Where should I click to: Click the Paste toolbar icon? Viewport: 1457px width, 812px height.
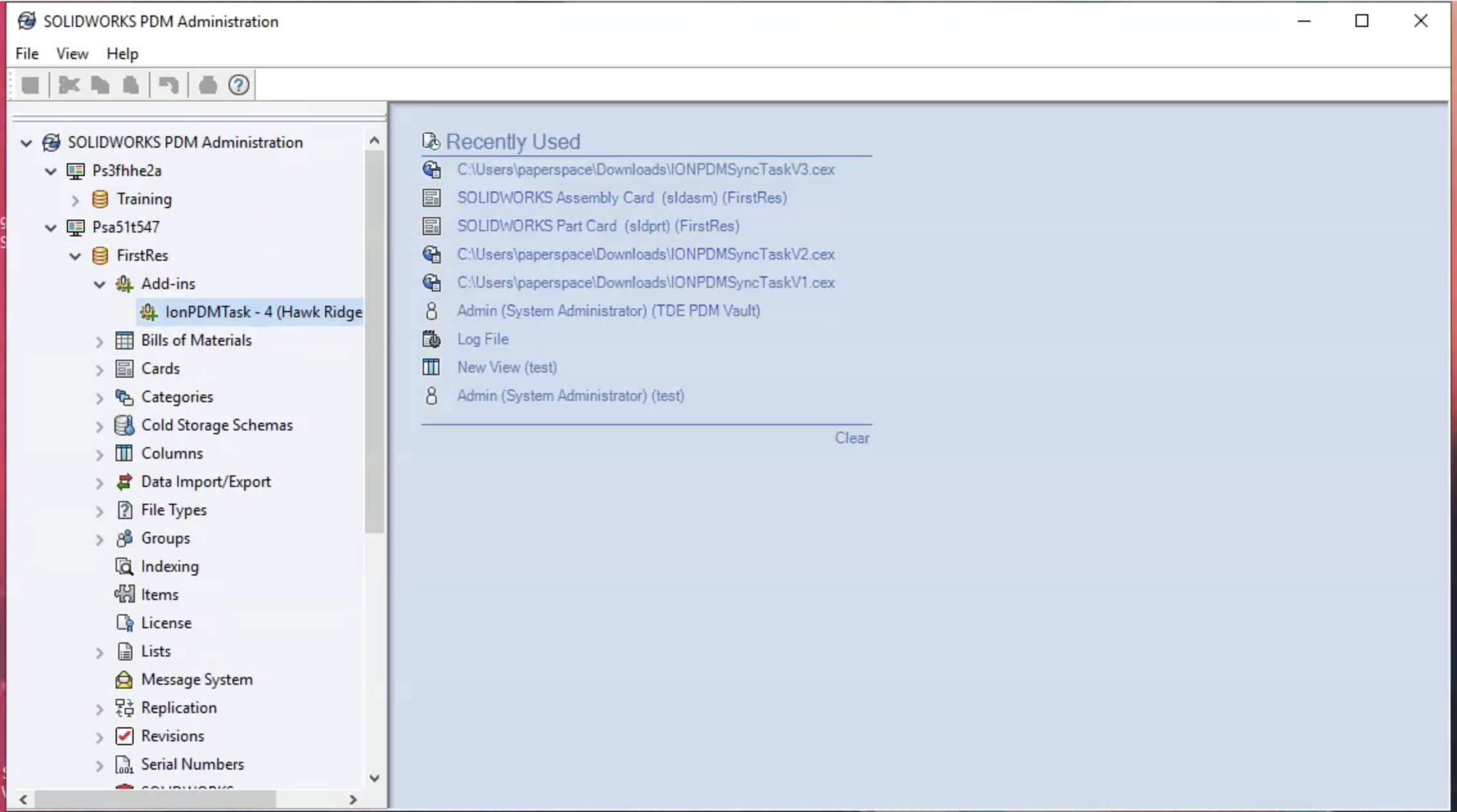131,85
